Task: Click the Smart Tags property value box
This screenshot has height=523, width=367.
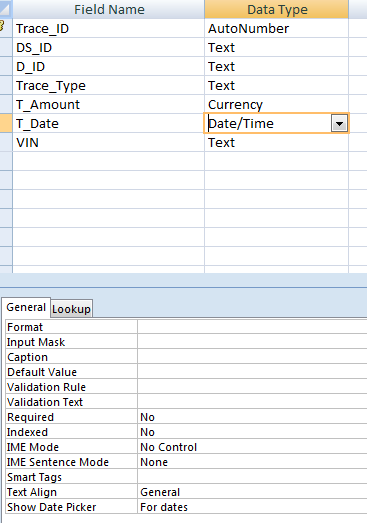Action: [252, 477]
